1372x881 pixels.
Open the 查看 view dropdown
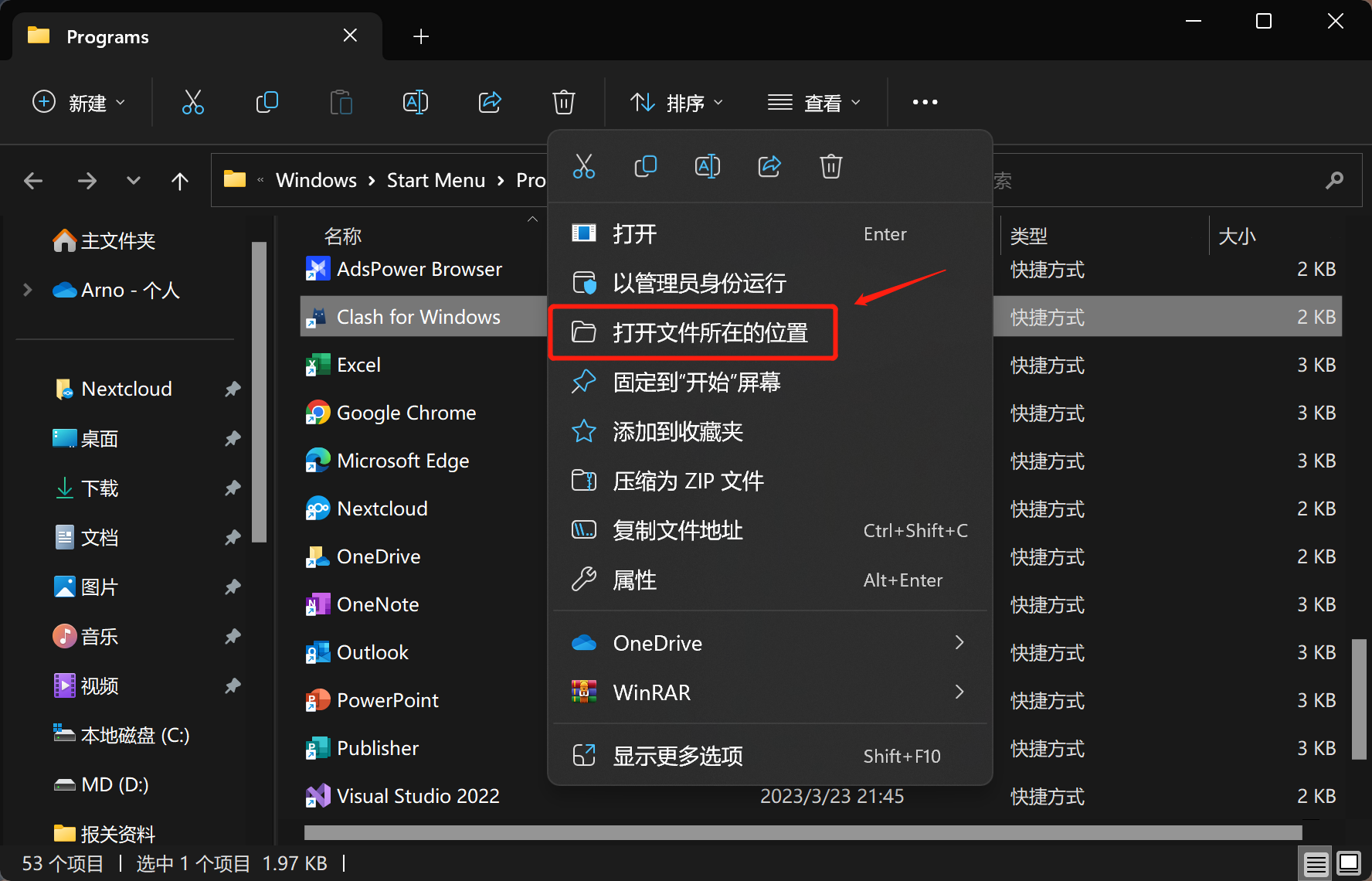(x=814, y=102)
